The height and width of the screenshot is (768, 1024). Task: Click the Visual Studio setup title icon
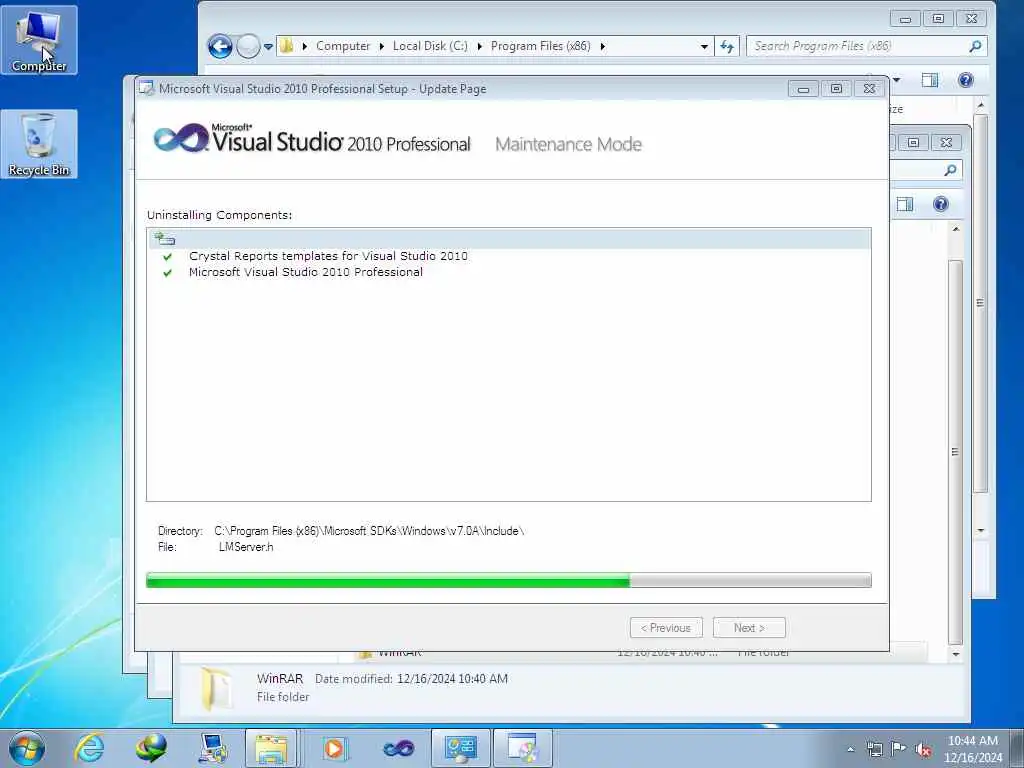point(146,88)
